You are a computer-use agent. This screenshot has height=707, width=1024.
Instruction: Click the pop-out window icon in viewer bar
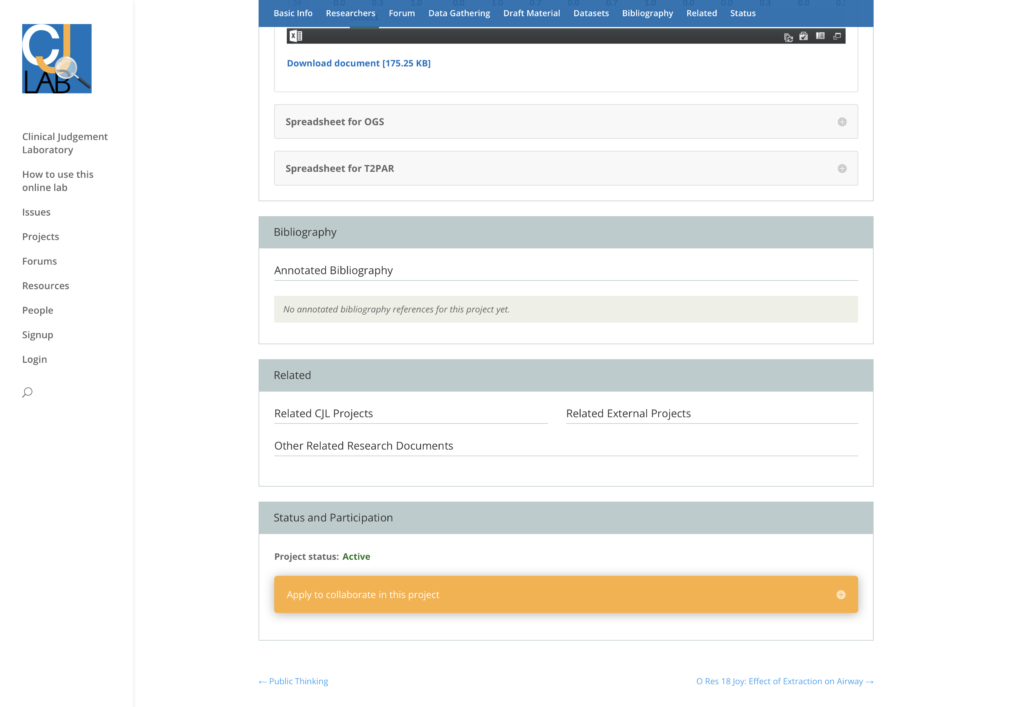pyautogui.click(x=837, y=37)
